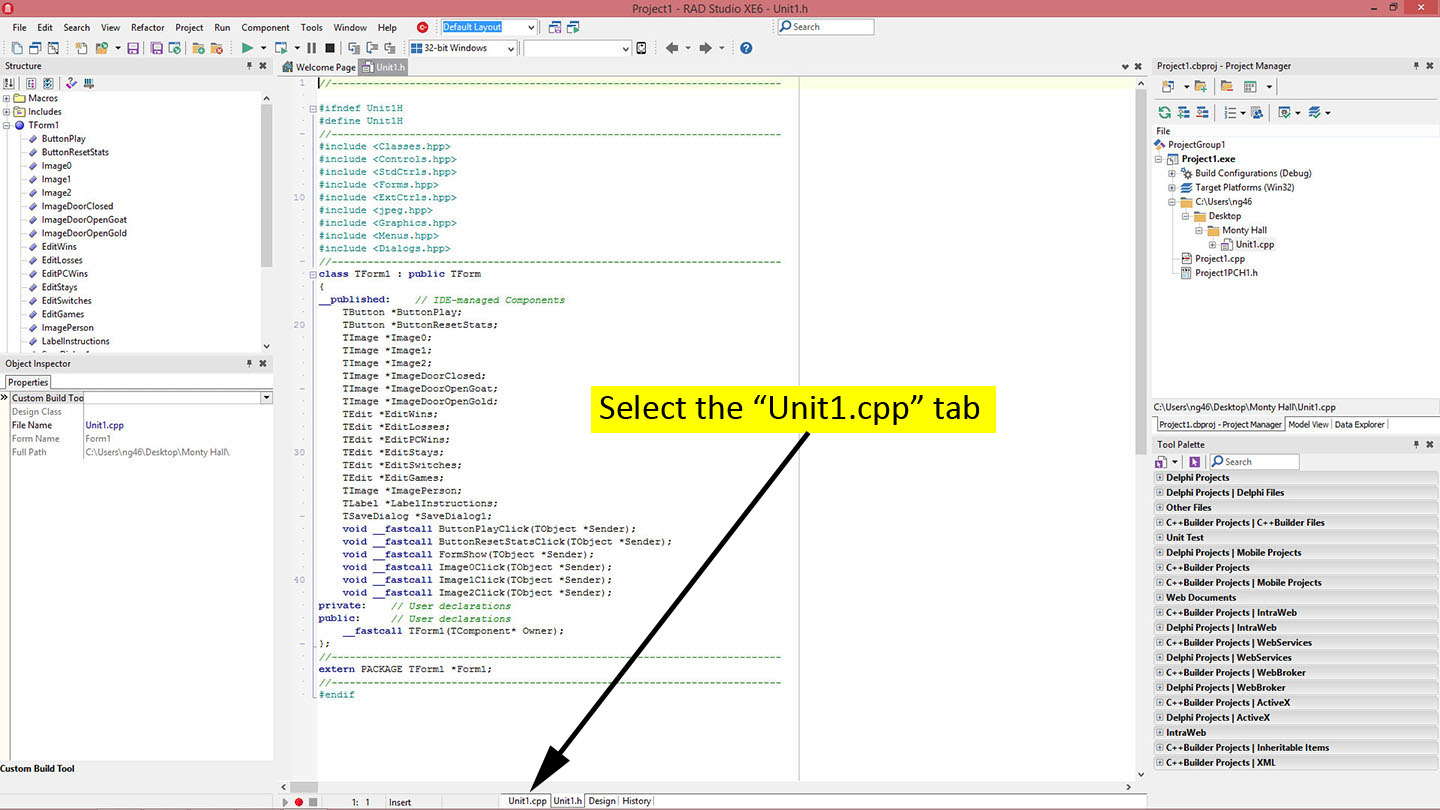1440x810 pixels.
Task: Expand the Web Documents palette category
Action: 1160,598
